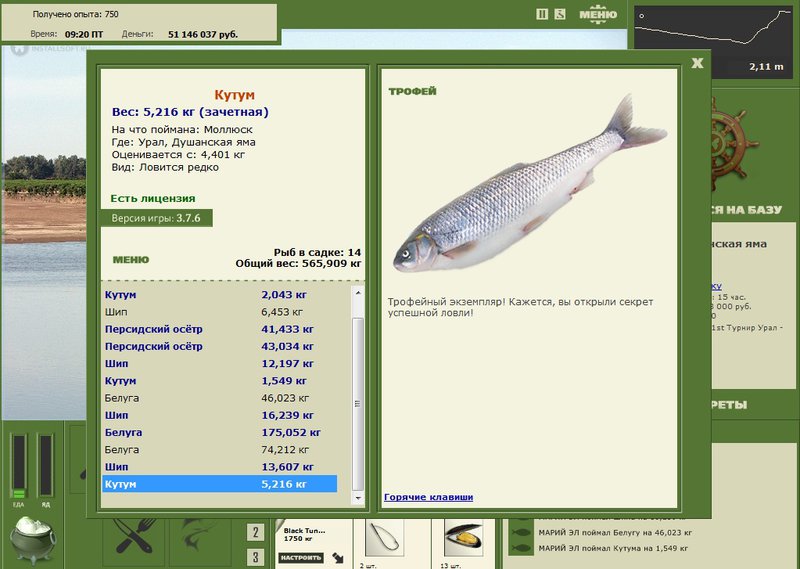Select Белуга 175,052 кг in keepnet list
This screenshot has height=569, width=800.
[x=219, y=432]
